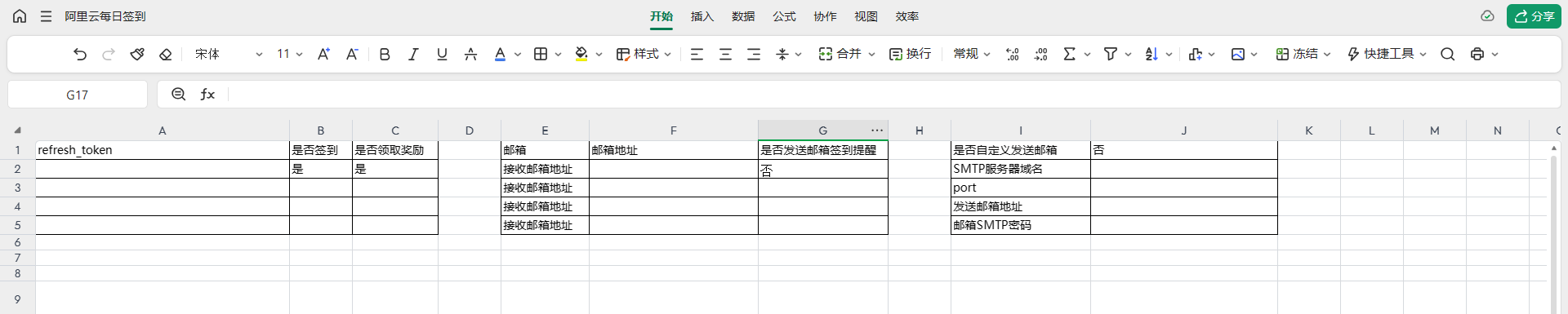Redo the last undone action
This screenshot has height=314, width=1568.
[x=109, y=54]
